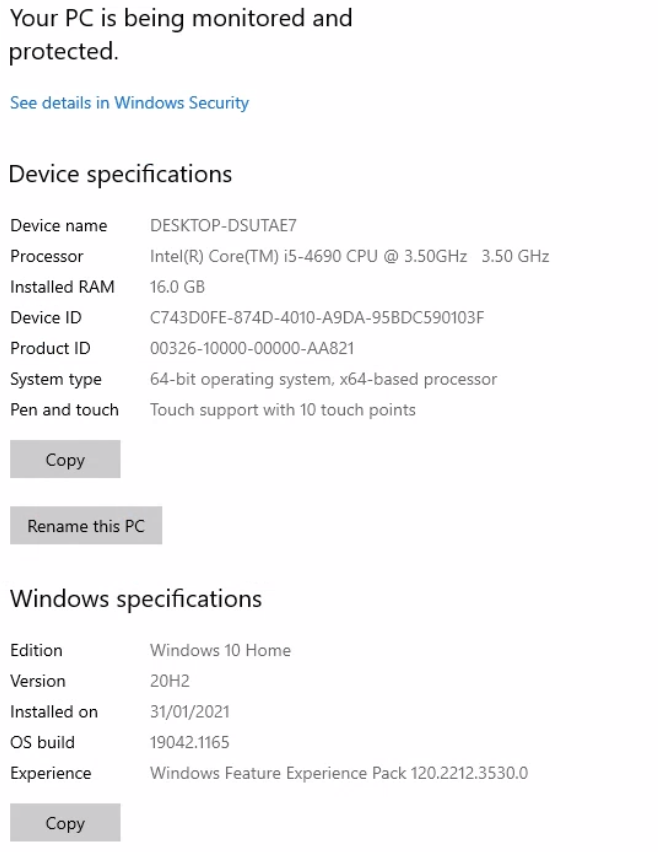Copy the Windows specifications details
Screen dimensions: 658x852
65,823
